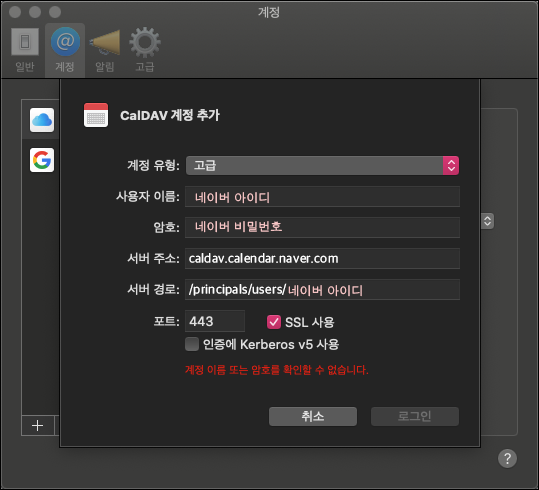Image resolution: width=539 pixels, height=490 pixels.
Task: Open the 일반 preferences tab
Action: coord(25,50)
